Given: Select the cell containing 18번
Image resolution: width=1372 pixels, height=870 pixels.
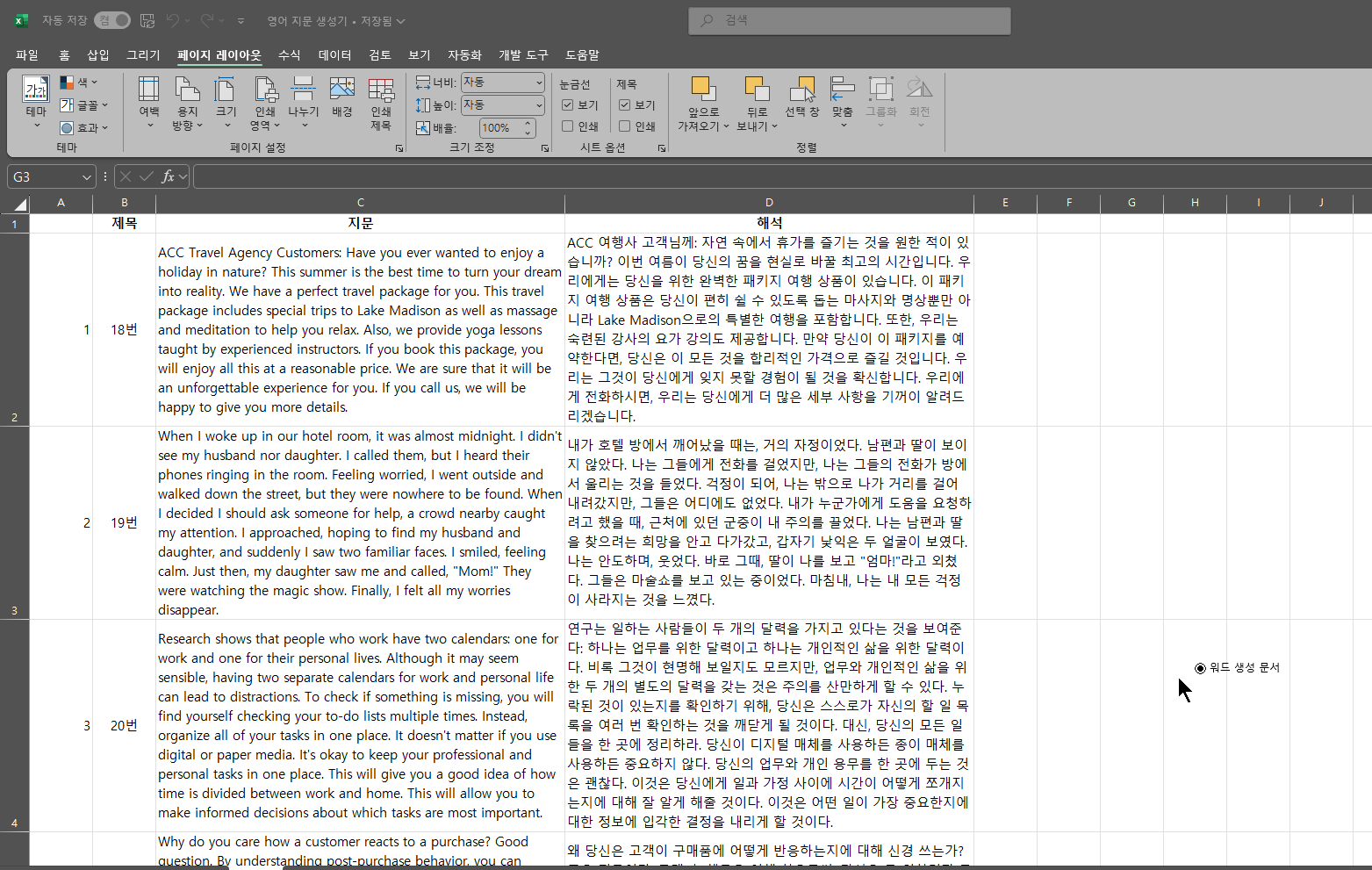Looking at the screenshot, I should pyautogui.click(x=125, y=330).
